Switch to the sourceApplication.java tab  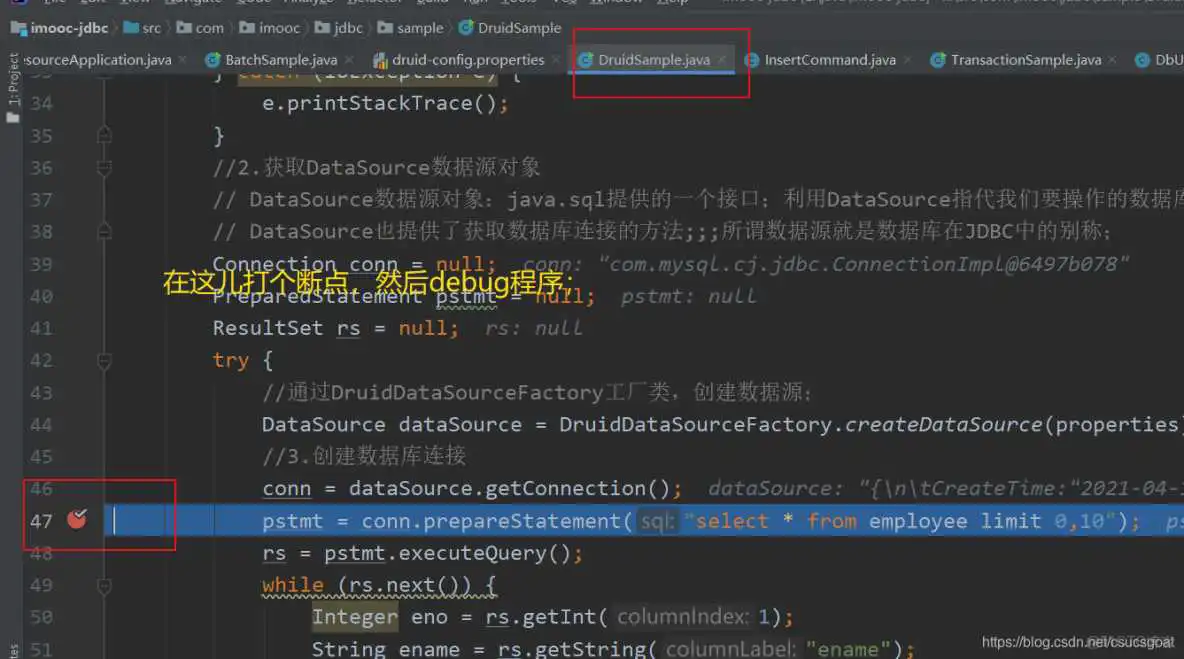98,60
